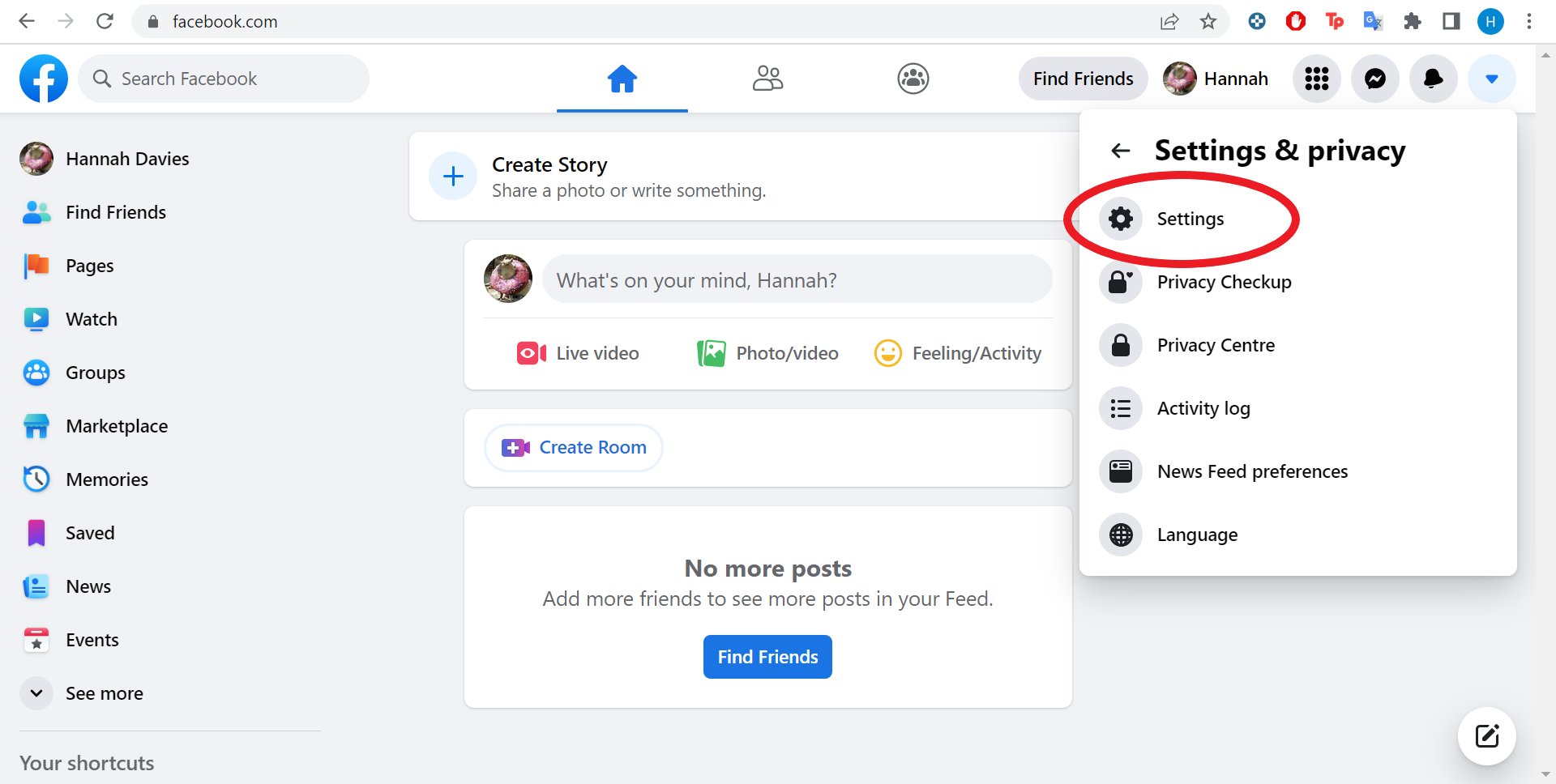Open the notifications bell
The image size is (1556, 784).
pyautogui.click(x=1434, y=79)
